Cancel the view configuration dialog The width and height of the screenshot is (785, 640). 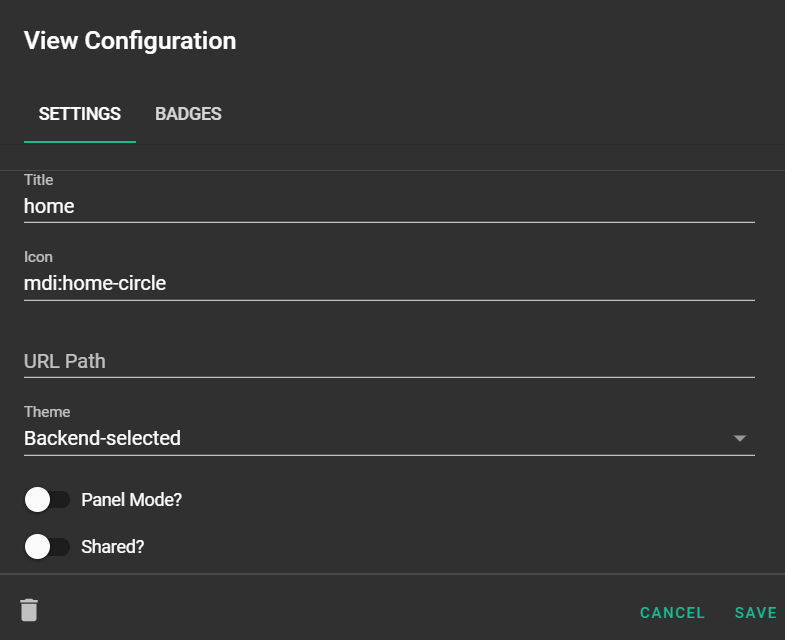672,613
